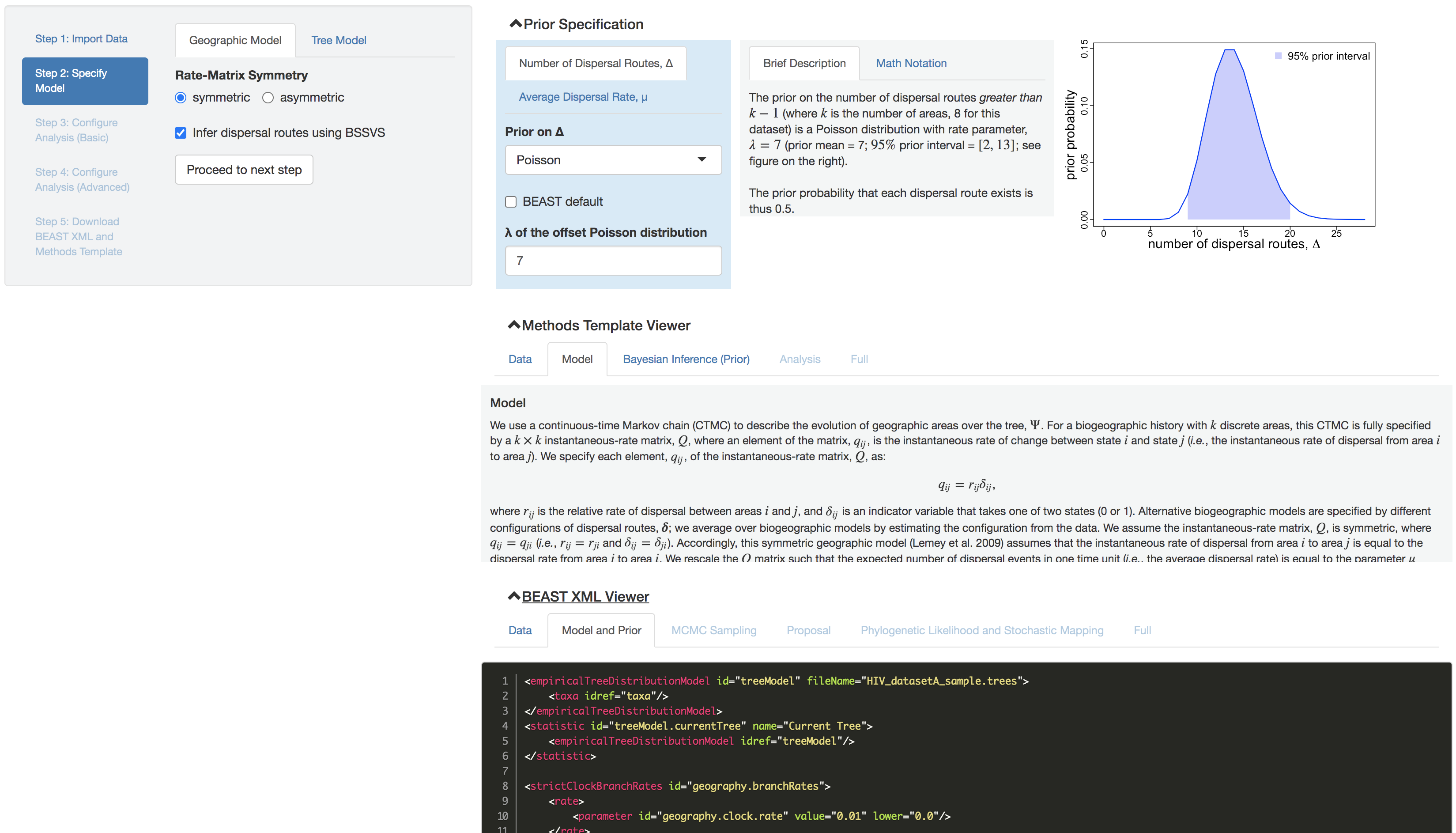This screenshot has width=1456, height=833.
Task: Open Data tab in BEAST XML Viewer
Action: 520,630
